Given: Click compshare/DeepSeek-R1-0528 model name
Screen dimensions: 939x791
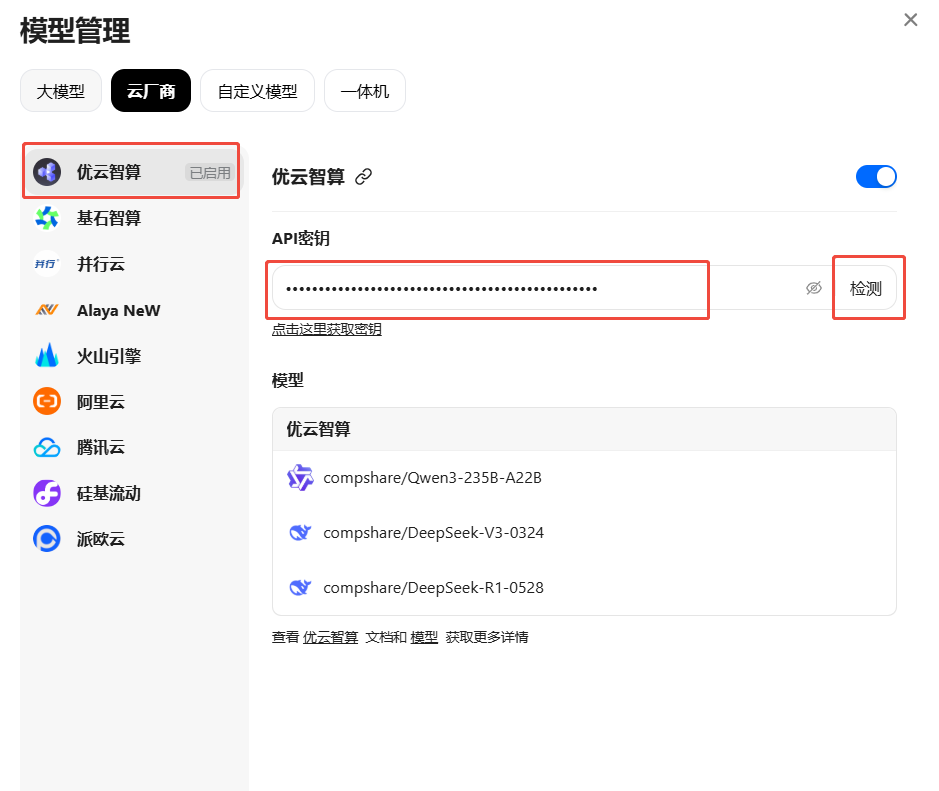Looking at the screenshot, I should pyautogui.click(x=434, y=587).
